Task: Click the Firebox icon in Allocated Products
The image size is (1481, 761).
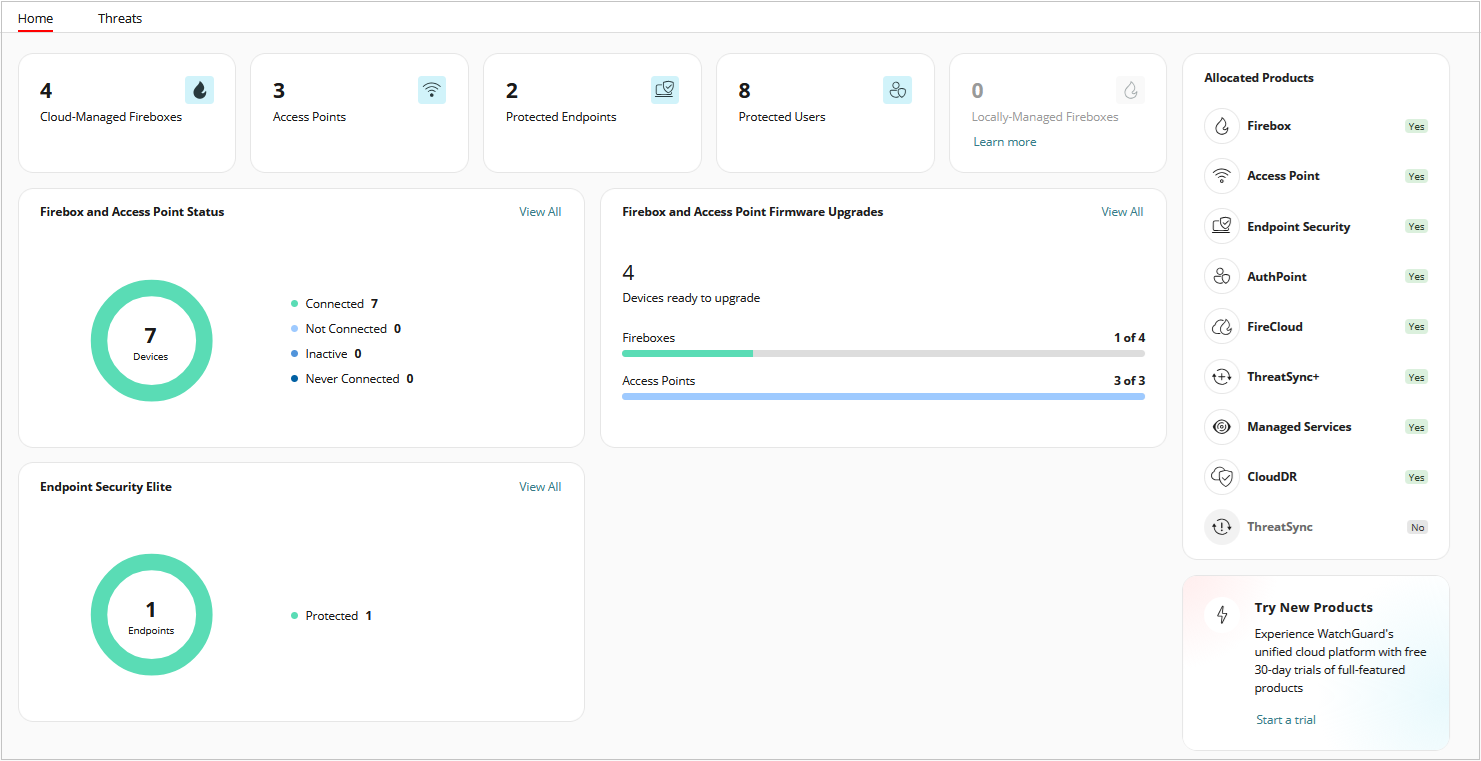Action: (x=1222, y=126)
